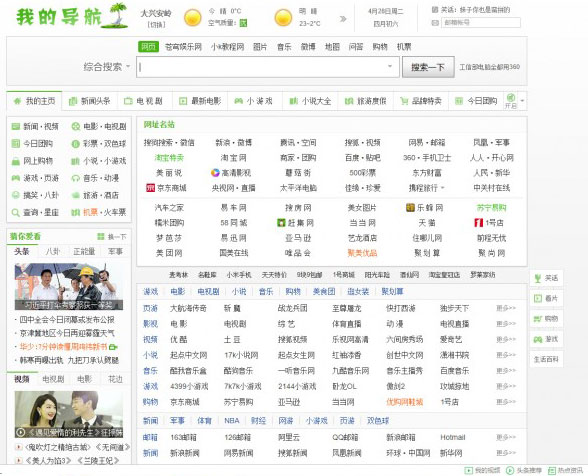This screenshot has width=588, height=476.
Task: Open the 优酷 video link
Action: pyautogui.click(x=178, y=339)
